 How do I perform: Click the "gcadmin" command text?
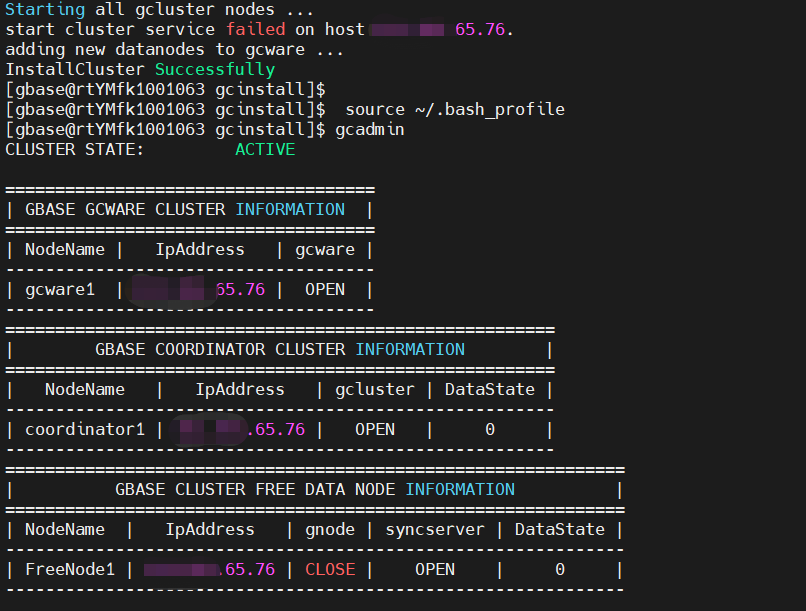pyautogui.click(x=370, y=129)
